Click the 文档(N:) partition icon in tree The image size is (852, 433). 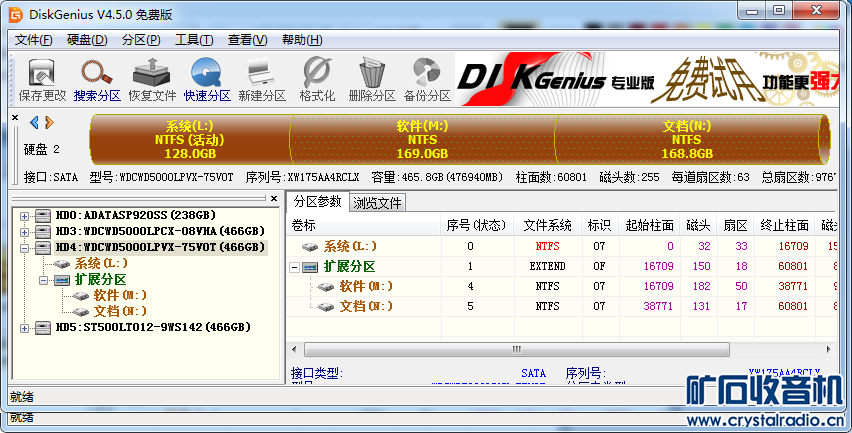(81, 312)
